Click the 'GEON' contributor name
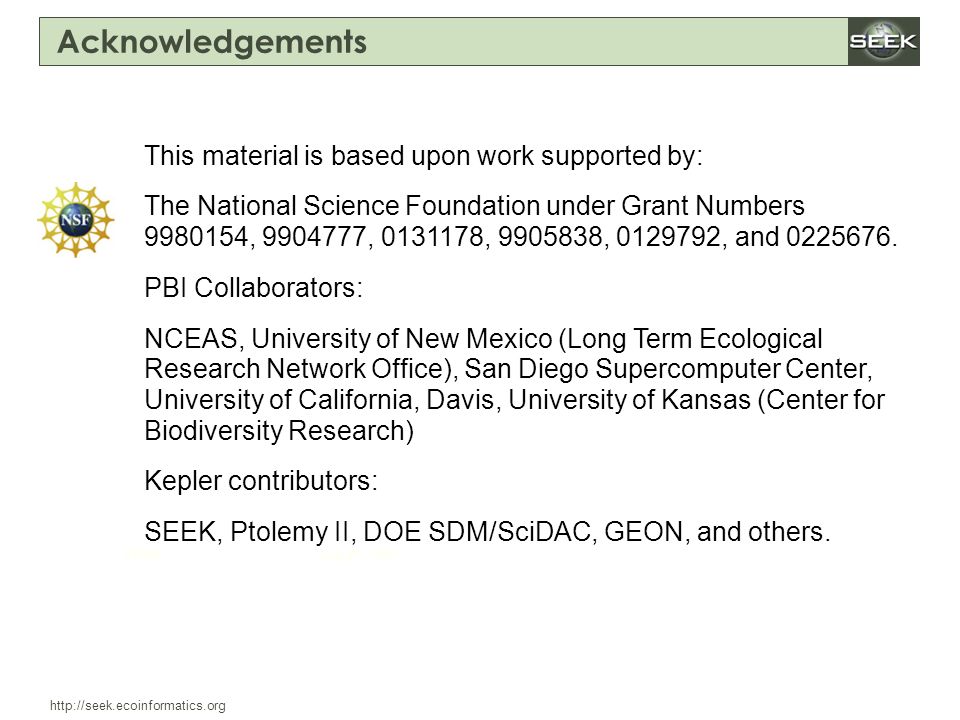The height and width of the screenshot is (720, 960). (x=643, y=531)
